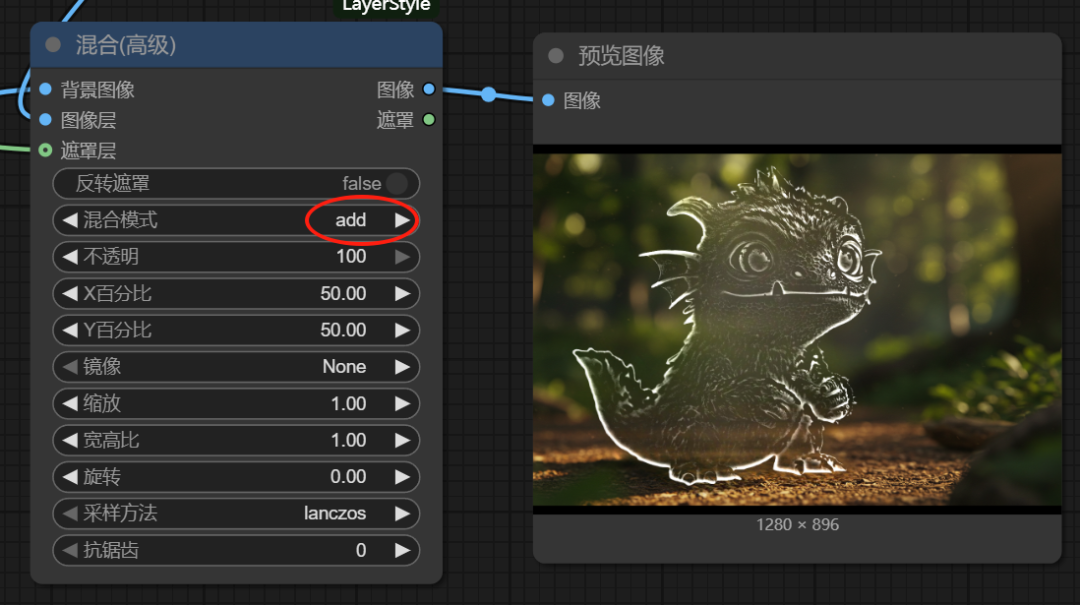1080x605 pixels.
Task: Decrease 缩放 with left arrow
Action: [x=70, y=403]
